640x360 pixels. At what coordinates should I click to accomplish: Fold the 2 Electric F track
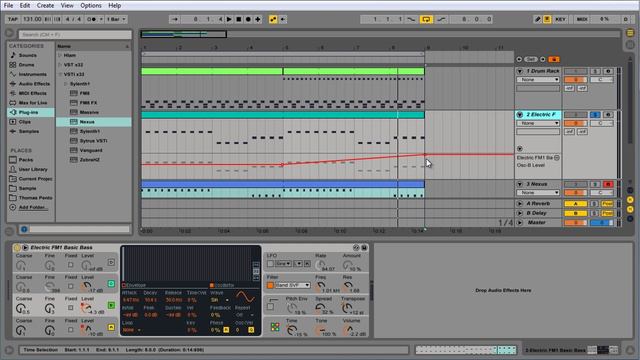pos(520,115)
